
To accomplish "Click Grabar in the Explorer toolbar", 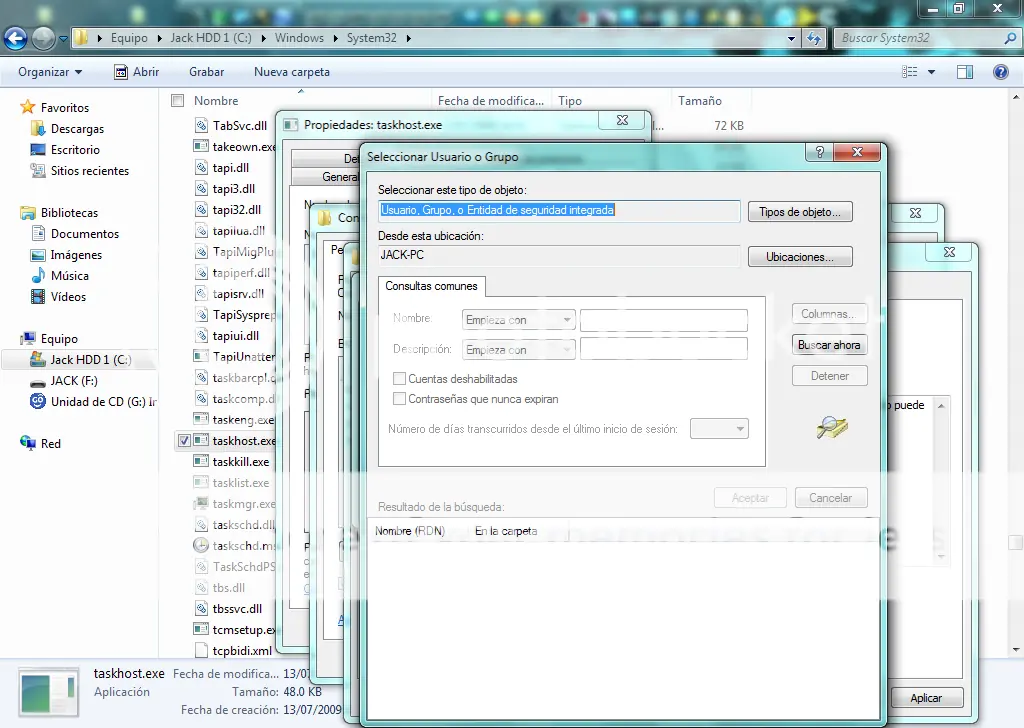I will click(x=206, y=72).
